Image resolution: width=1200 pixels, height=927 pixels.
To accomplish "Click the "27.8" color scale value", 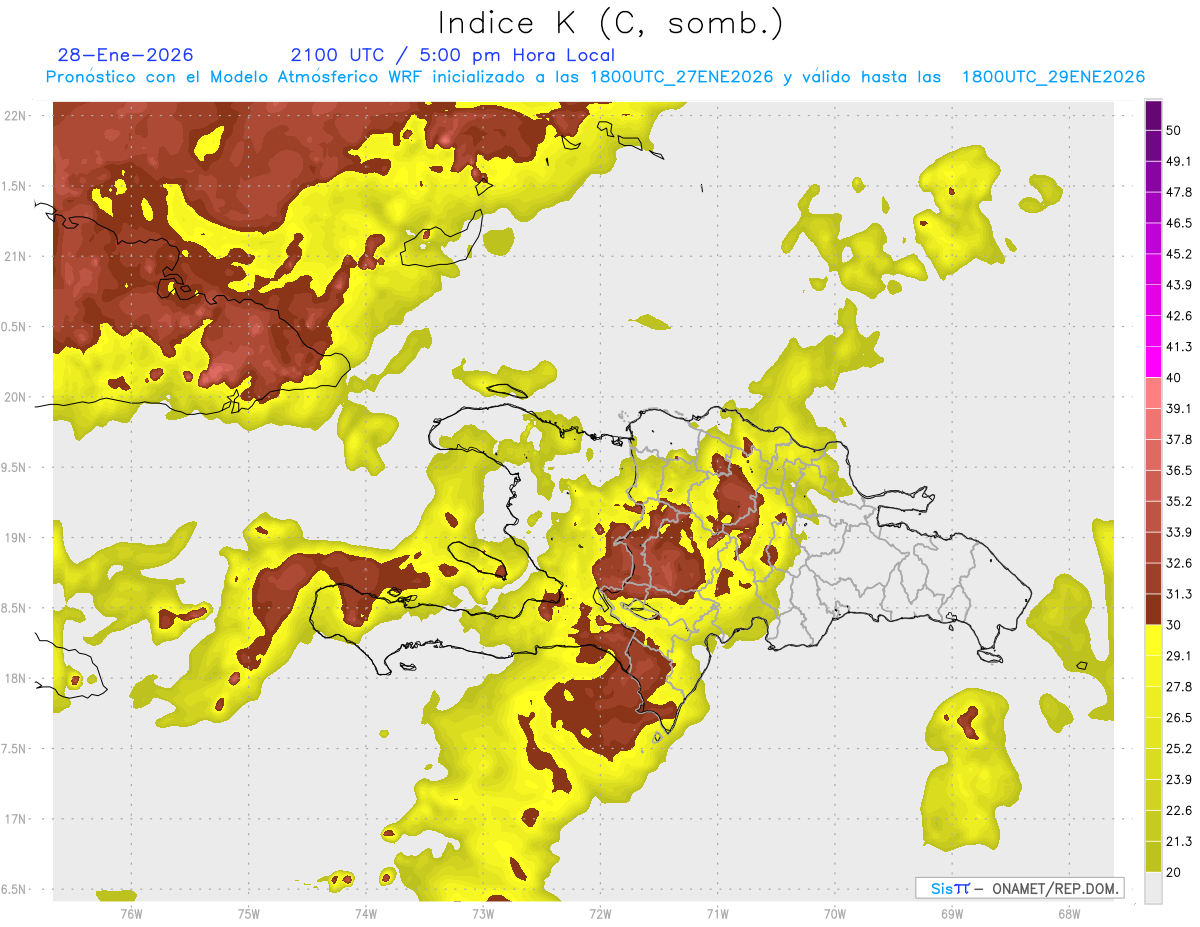I will [x=1179, y=687].
